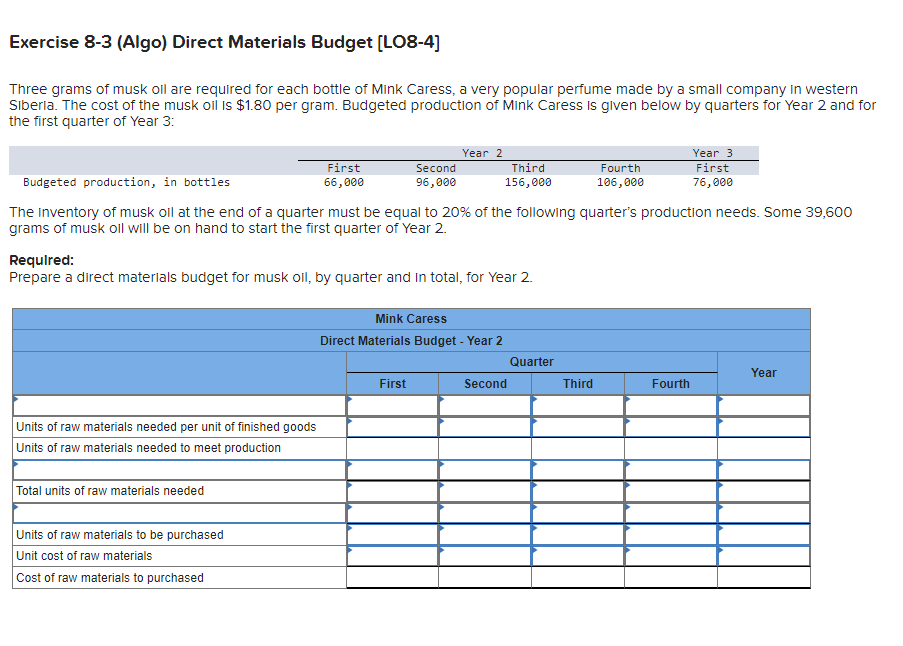This screenshot has height=646, width=903.
Task: Click Third quarter total units of raw materials cell
Action: tap(577, 490)
